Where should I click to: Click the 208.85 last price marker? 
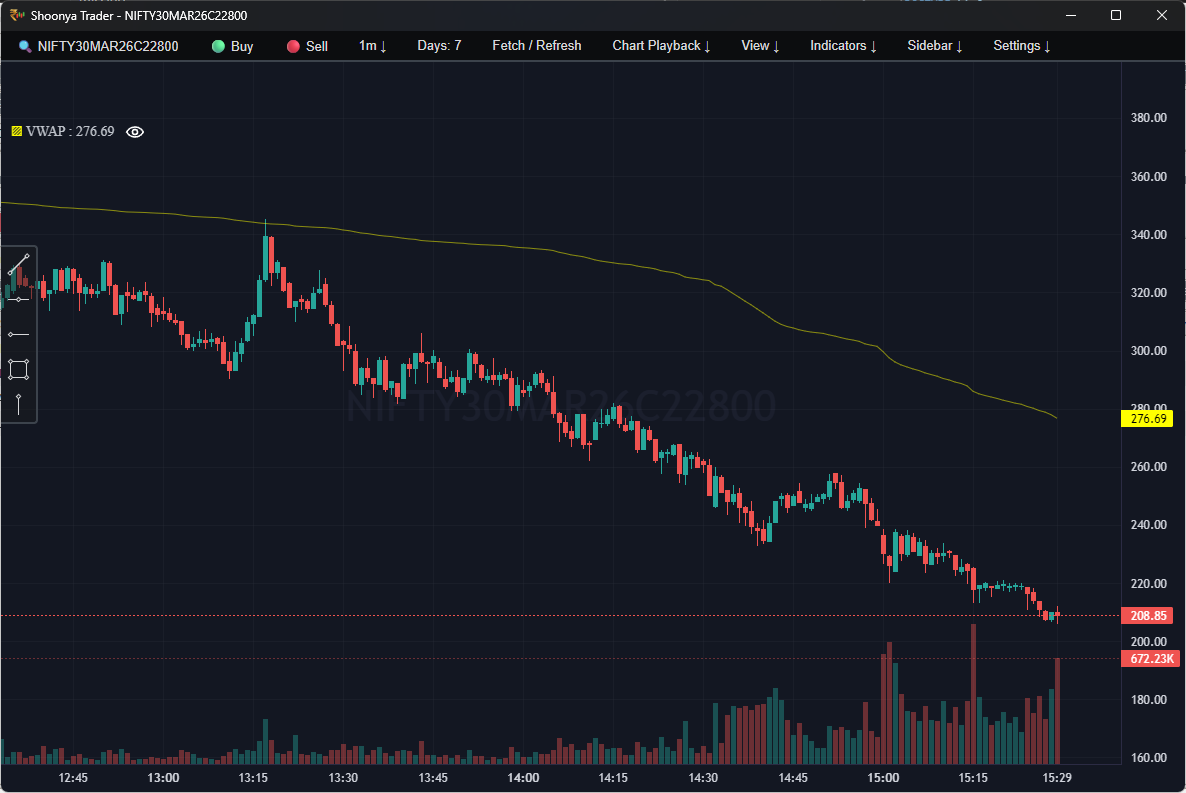point(1148,615)
